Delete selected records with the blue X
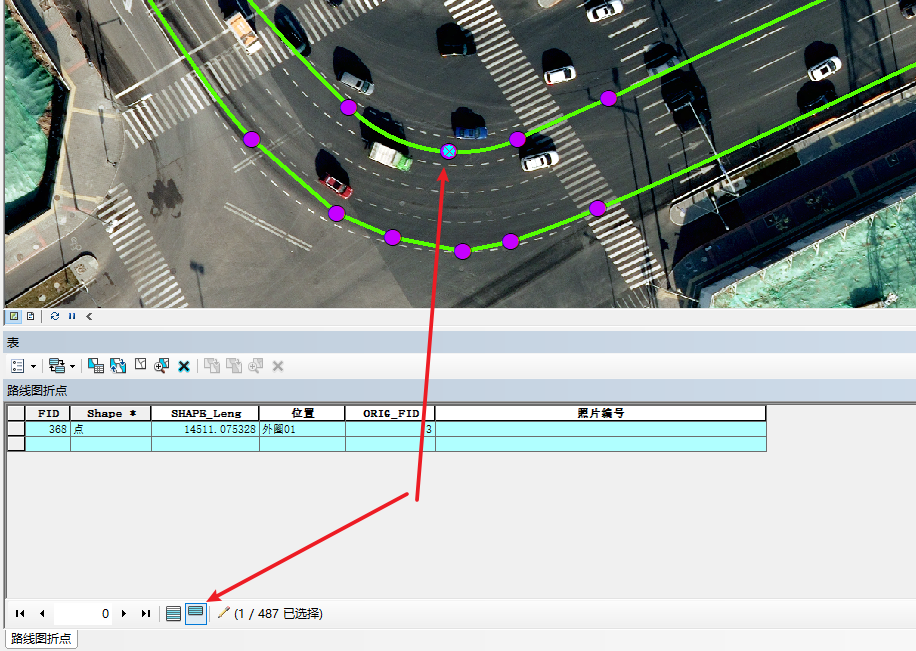Viewport: 916px width, 651px height. pyautogui.click(x=184, y=366)
